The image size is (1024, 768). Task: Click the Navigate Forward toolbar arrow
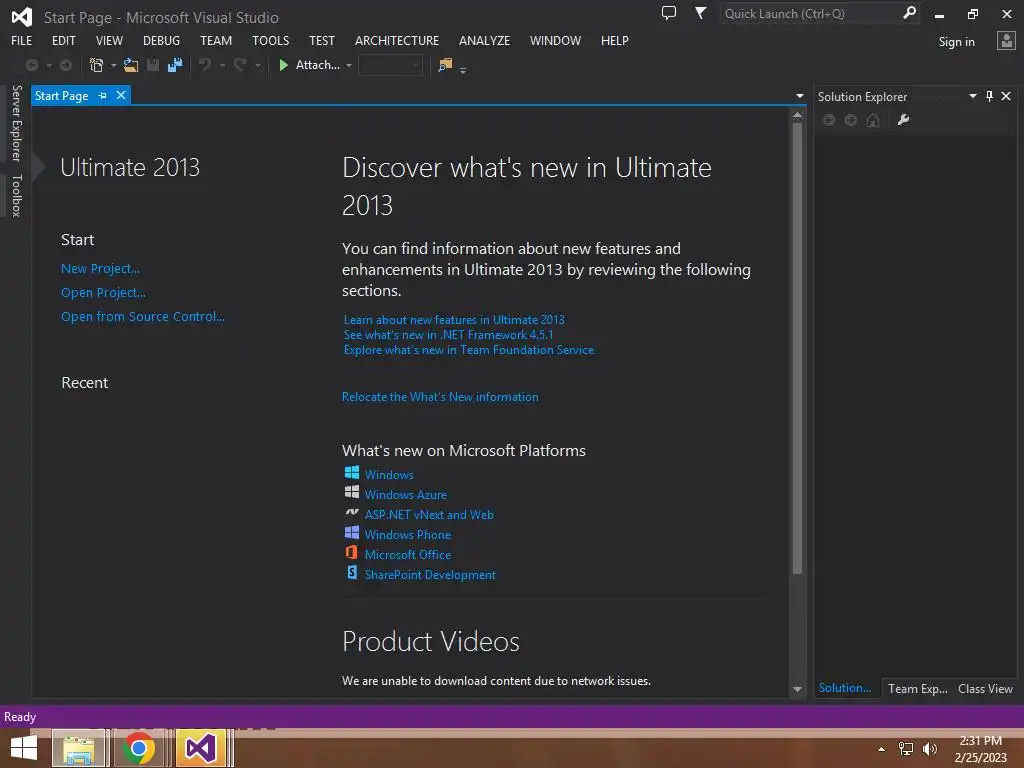[x=66, y=65]
